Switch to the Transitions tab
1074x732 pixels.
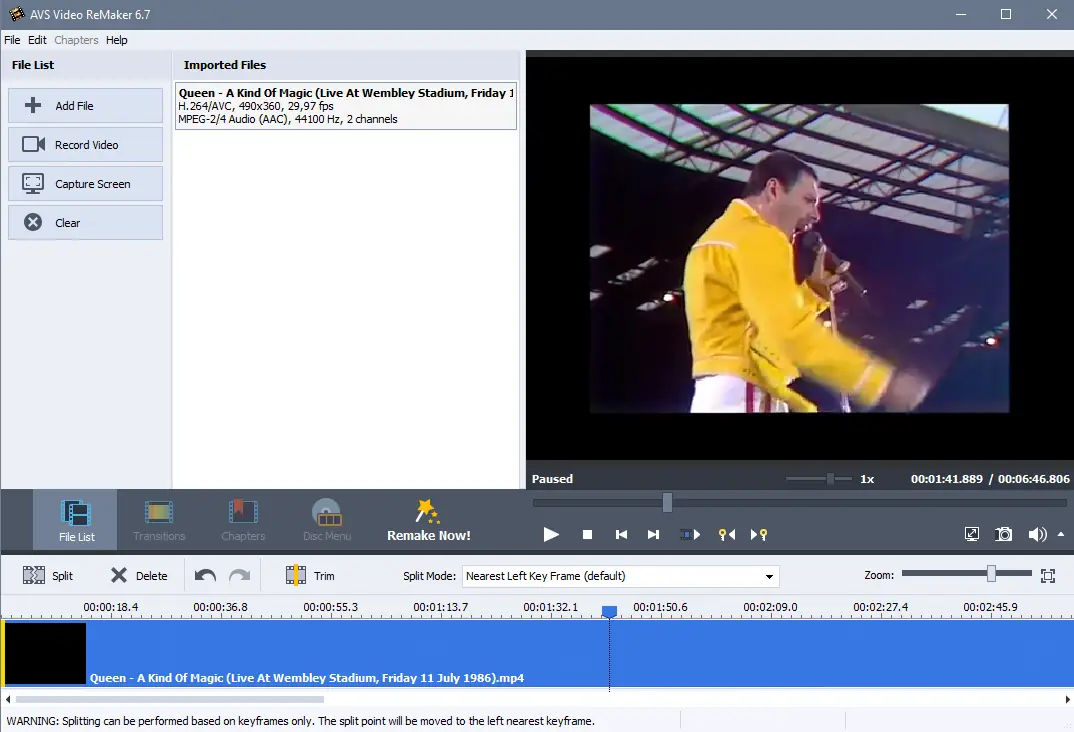[159, 520]
